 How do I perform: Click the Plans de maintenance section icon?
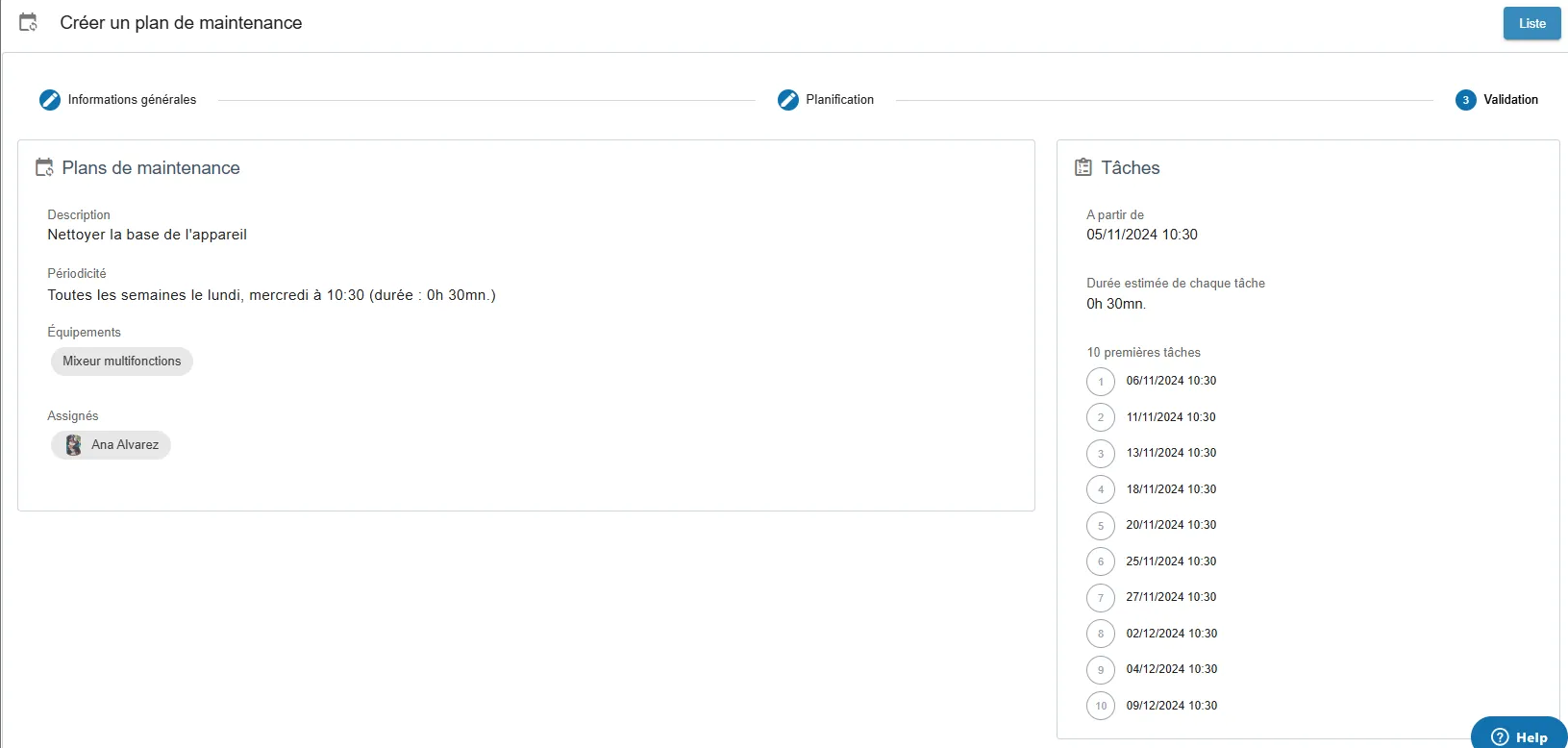point(44,168)
